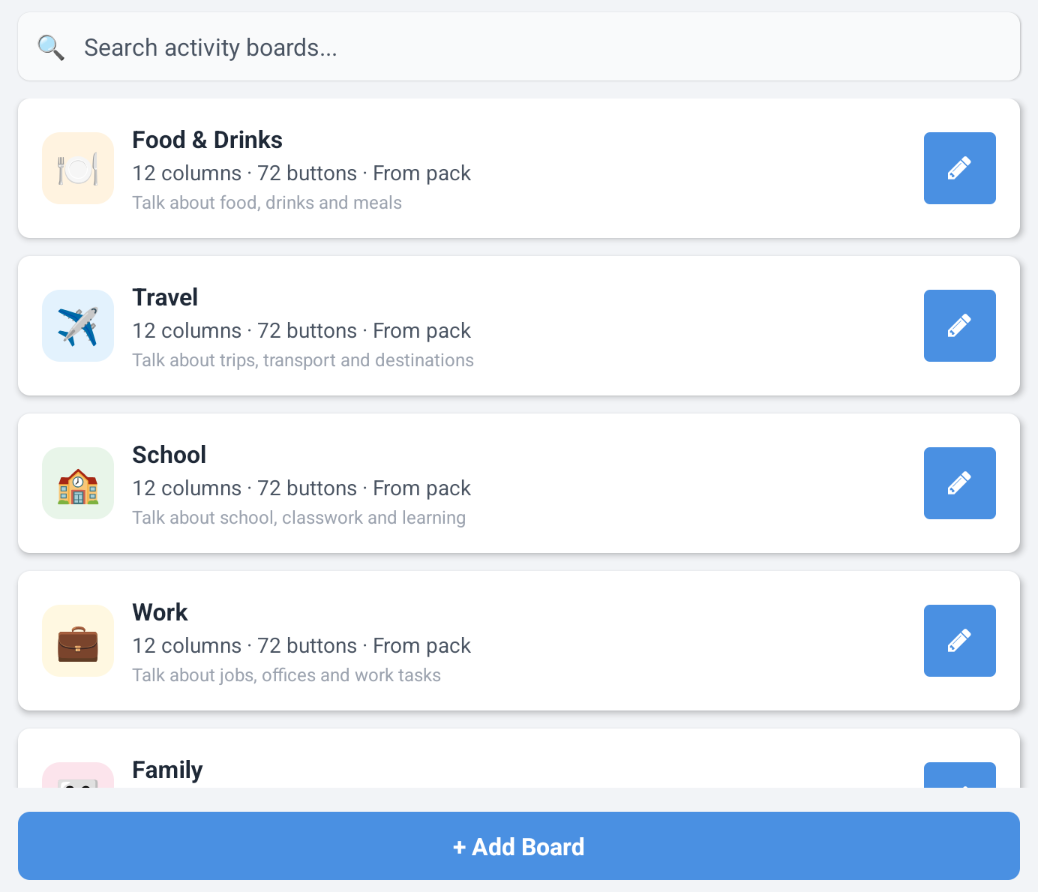Click the Food & Drinks plate icon
The image size is (1038, 892).
coord(78,168)
